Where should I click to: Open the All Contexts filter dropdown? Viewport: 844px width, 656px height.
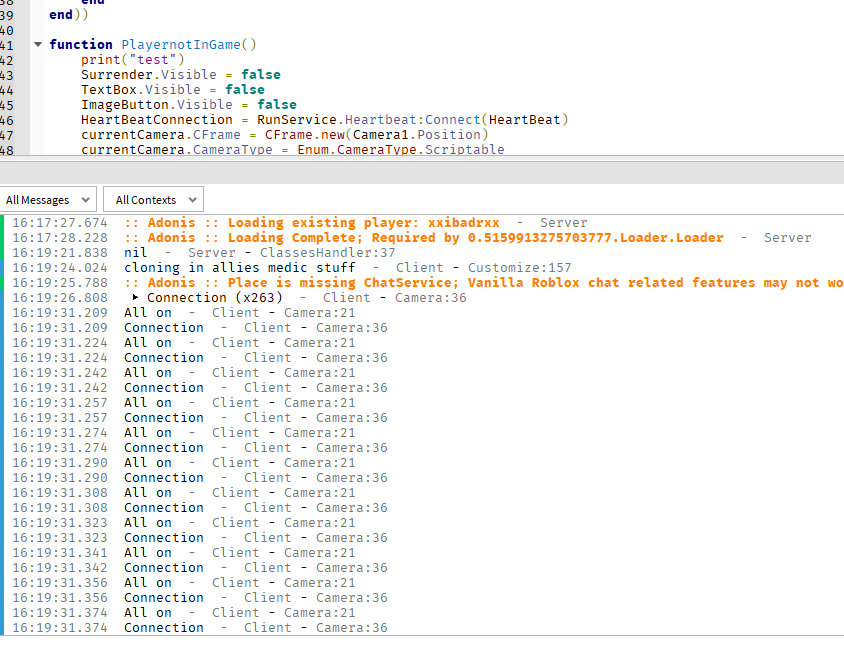152,199
